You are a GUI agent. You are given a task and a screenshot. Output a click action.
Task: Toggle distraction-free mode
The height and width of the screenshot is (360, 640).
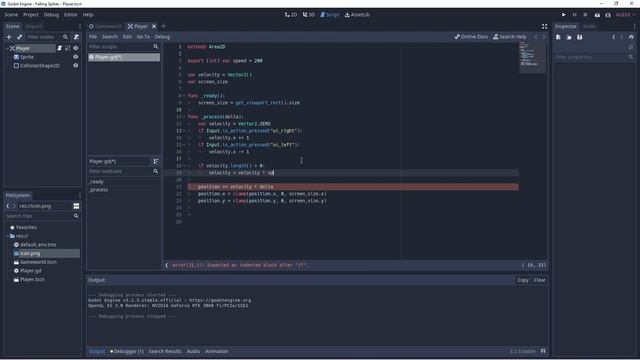544,26
